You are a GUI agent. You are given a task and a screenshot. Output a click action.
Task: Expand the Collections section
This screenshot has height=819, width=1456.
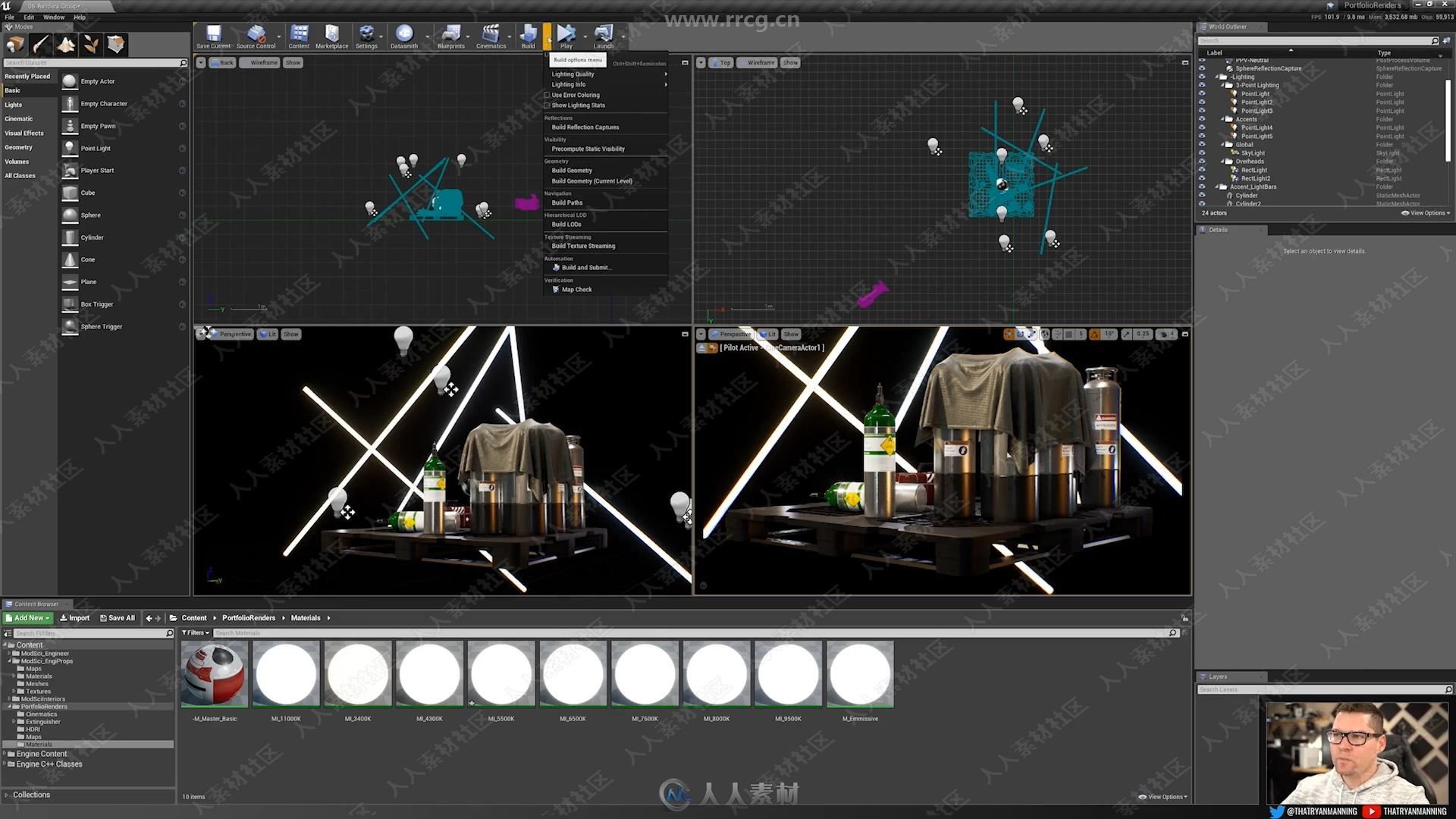coord(7,795)
